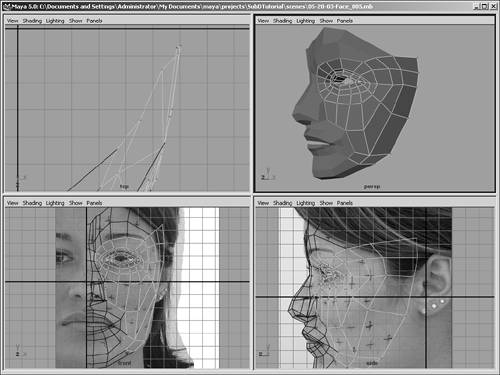
Task: Click the Maya application icon in title bar
Action: (x=7, y=6)
